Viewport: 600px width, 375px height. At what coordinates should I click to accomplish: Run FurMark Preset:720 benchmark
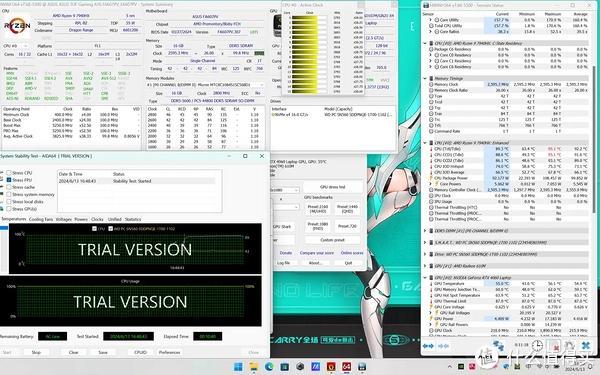point(347,226)
